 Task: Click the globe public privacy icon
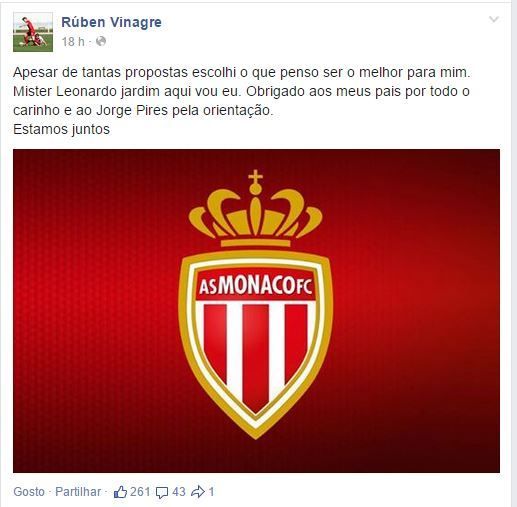pos(101,41)
